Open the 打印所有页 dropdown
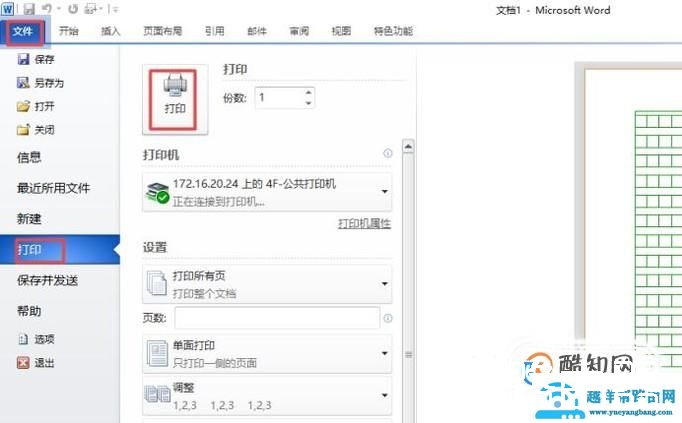 click(x=267, y=284)
